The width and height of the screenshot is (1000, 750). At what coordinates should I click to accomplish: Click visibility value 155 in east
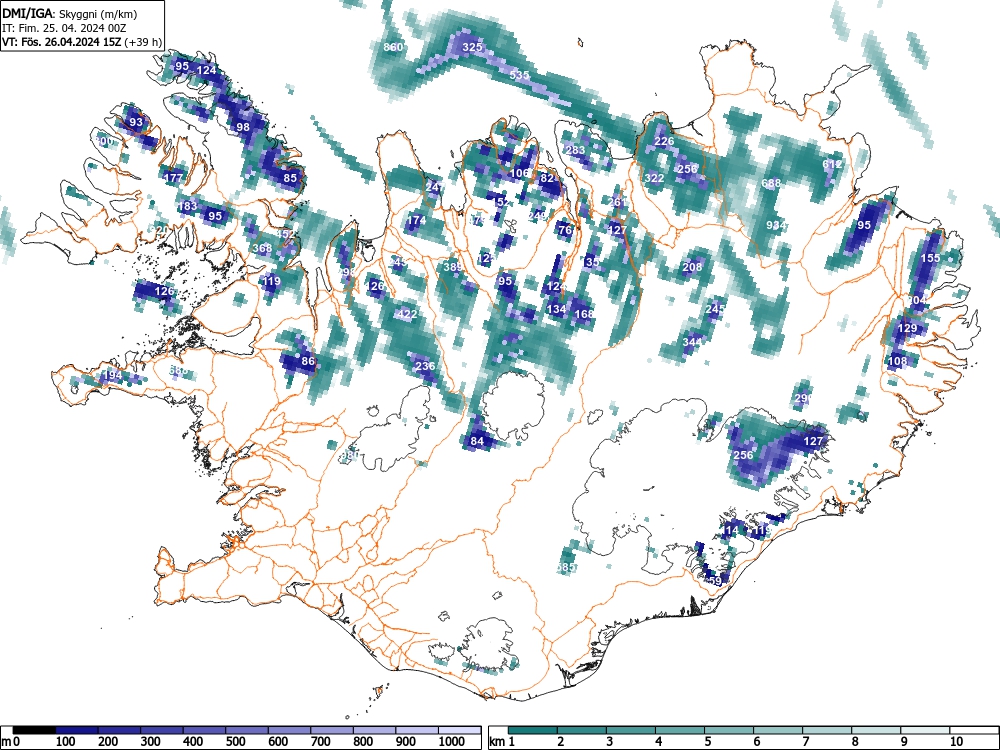point(930,258)
